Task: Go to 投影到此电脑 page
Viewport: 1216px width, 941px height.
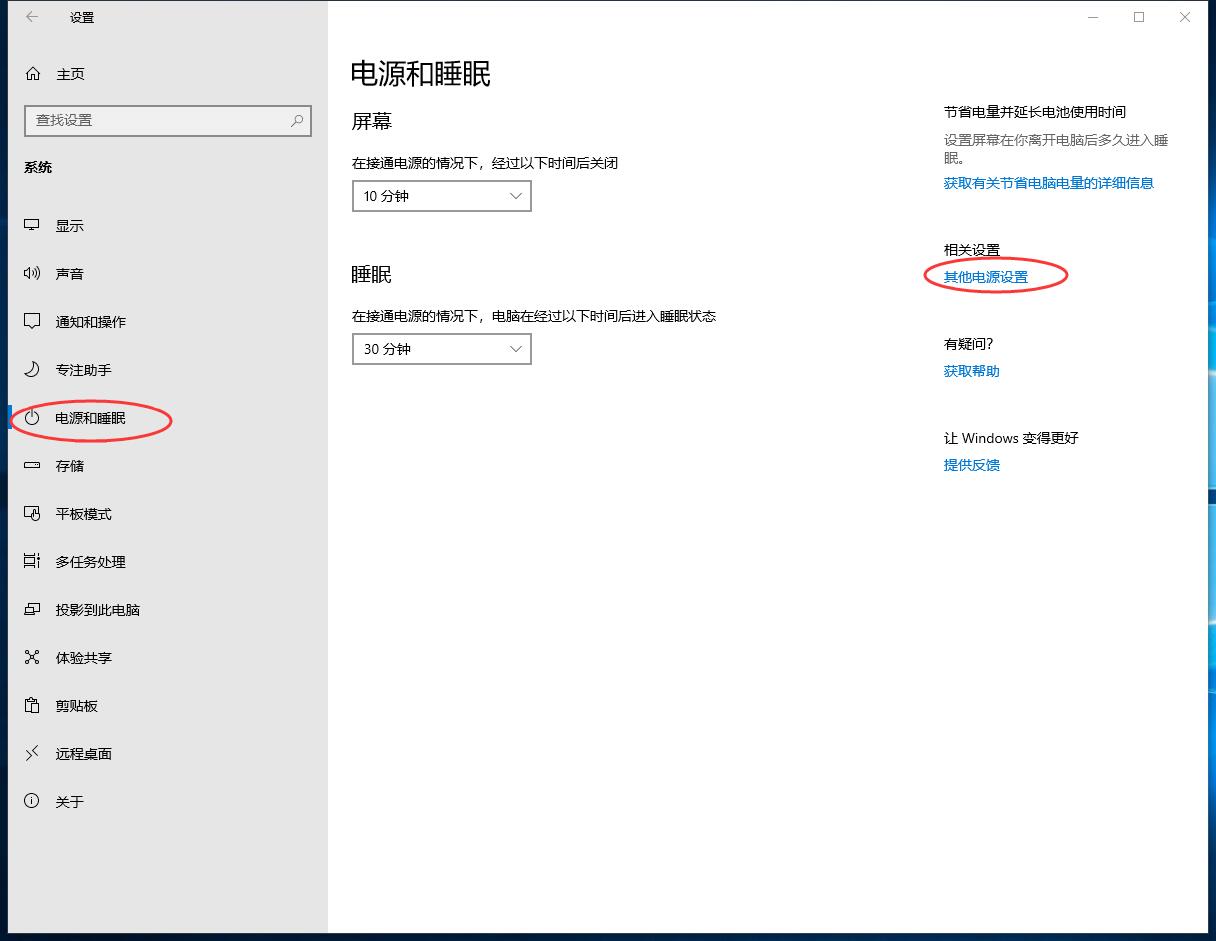Action: pos(98,610)
